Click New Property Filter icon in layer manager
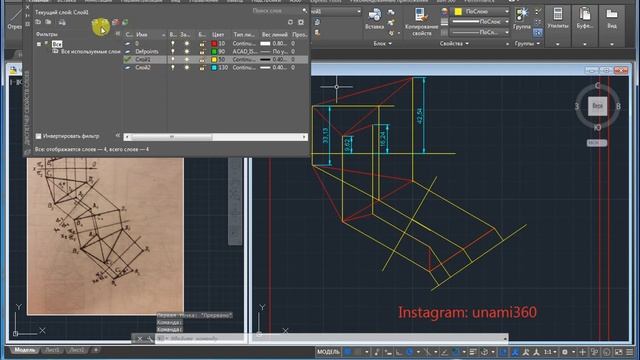This screenshot has height=360, width=640. pyautogui.click(x=38, y=22)
